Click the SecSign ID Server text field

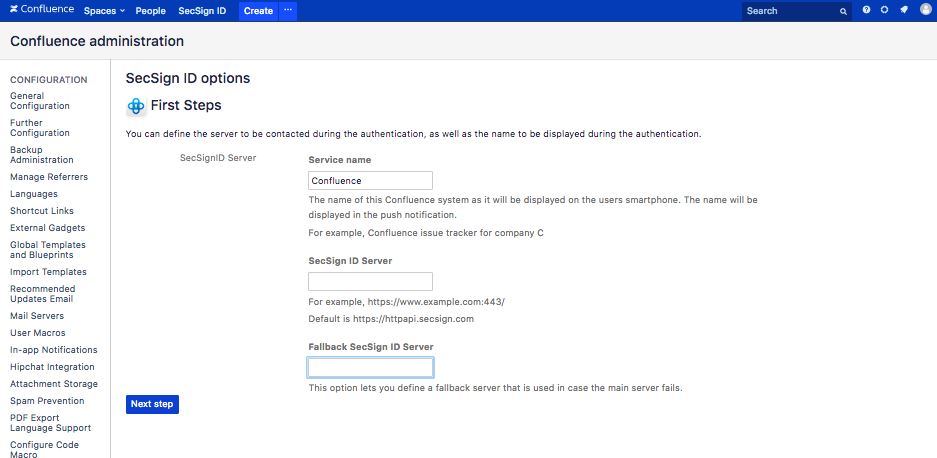[x=370, y=282]
